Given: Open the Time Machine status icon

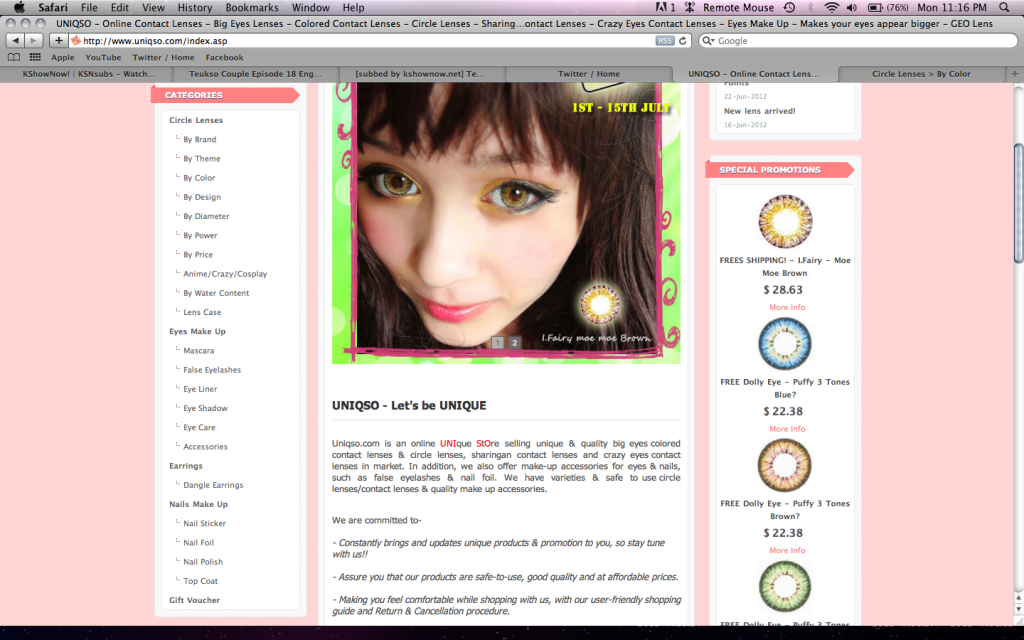Looking at the screenshot, I should point(789,8).
